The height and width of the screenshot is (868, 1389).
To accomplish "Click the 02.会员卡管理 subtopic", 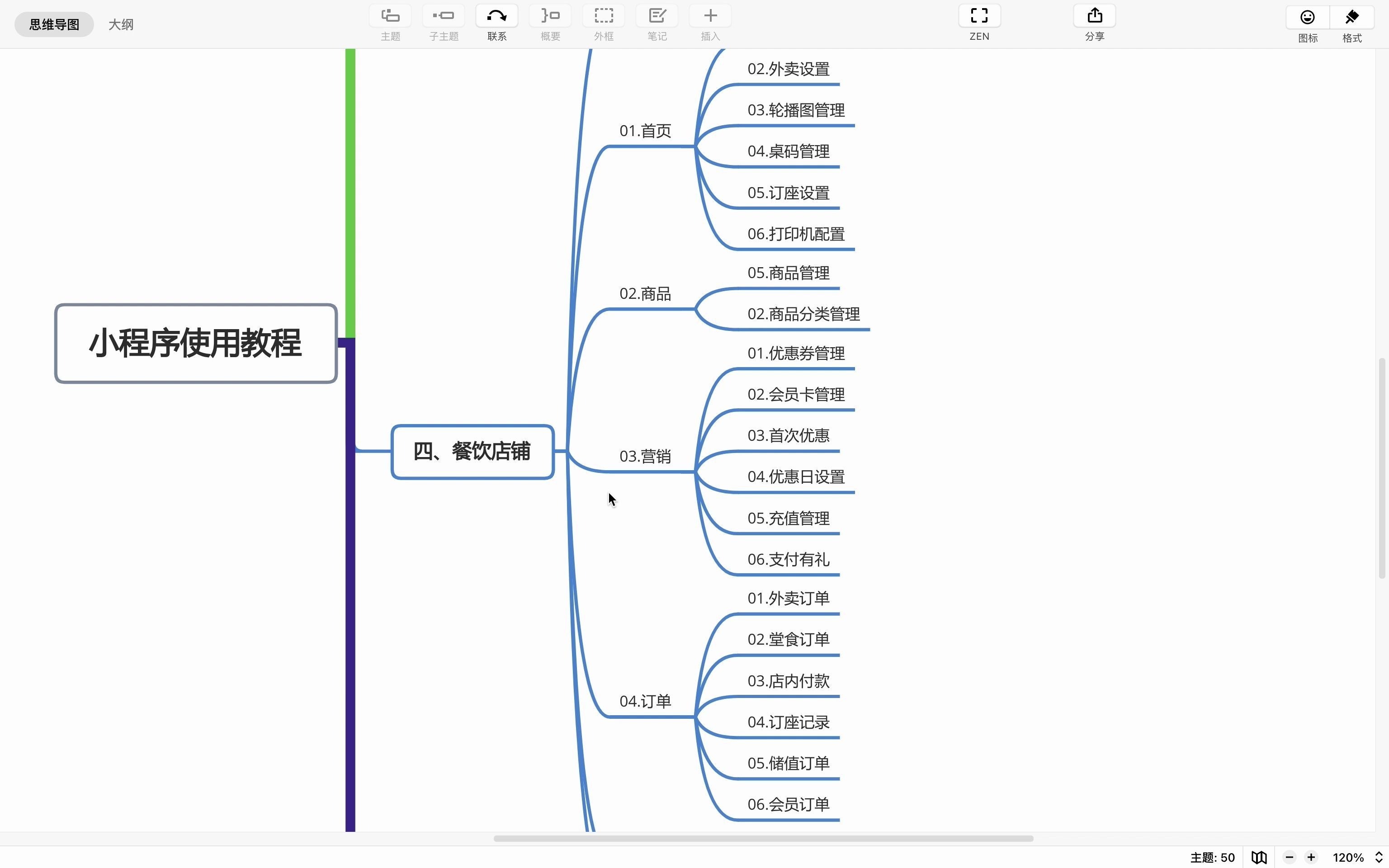I will click(795, 395).
